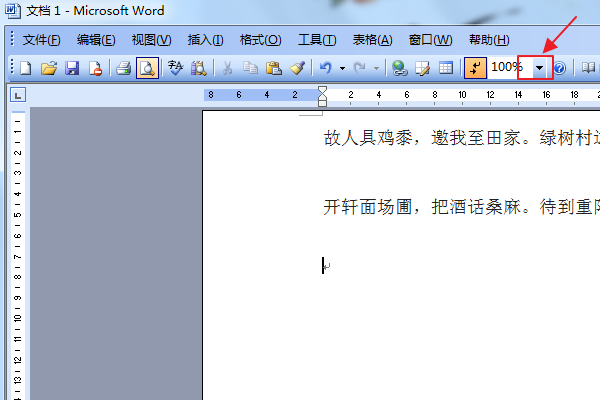
Task: Insert a hyperlink with the globe icon
Action: [x=399, y=68]
